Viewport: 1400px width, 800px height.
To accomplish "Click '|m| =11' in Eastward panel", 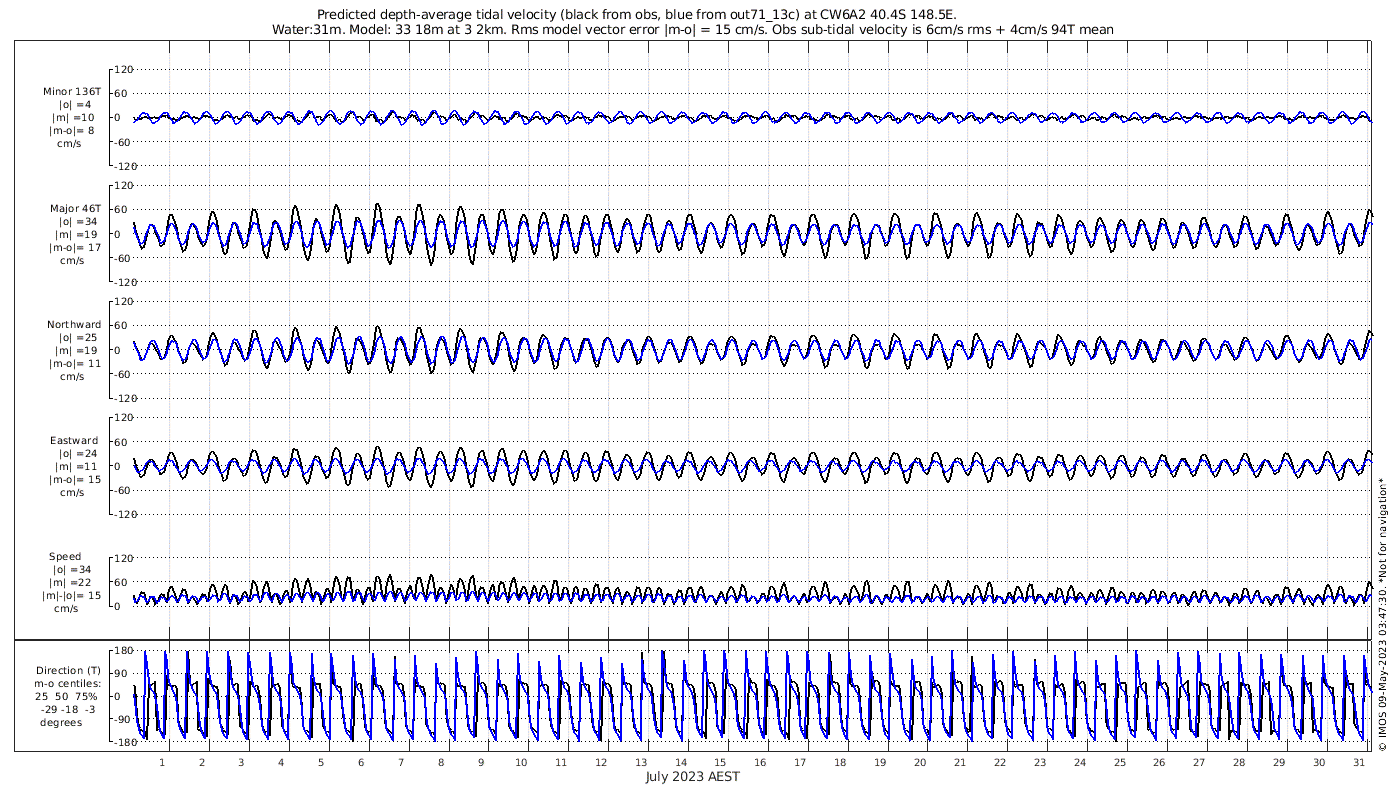I will pyautogui.click(x=75, y=466).
